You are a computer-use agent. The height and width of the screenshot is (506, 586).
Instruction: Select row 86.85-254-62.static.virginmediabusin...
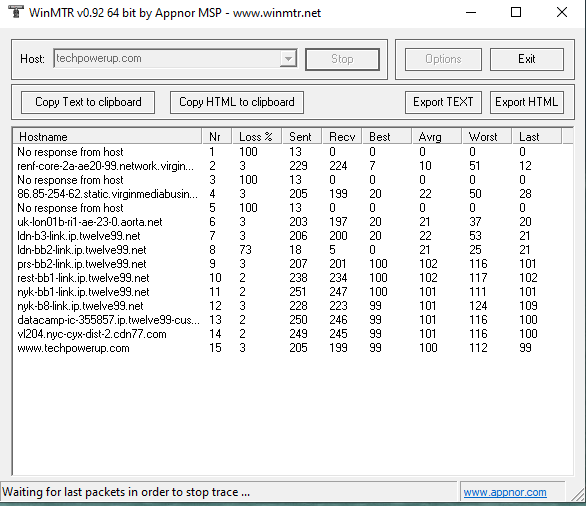coord(287,194)
